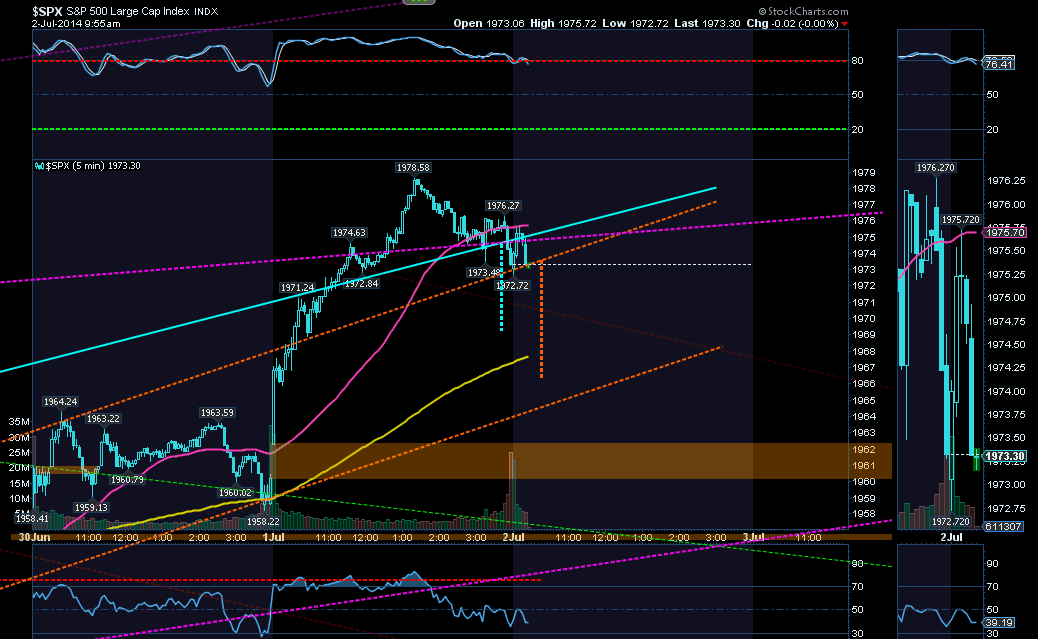Click the 1972.720 label in zoom panel
The width and height of the screenshot is (1038, 639).
click(951, 522)
